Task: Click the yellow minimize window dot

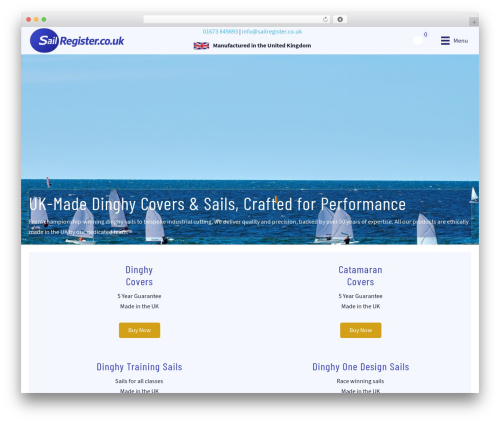Action: [36, 19]
